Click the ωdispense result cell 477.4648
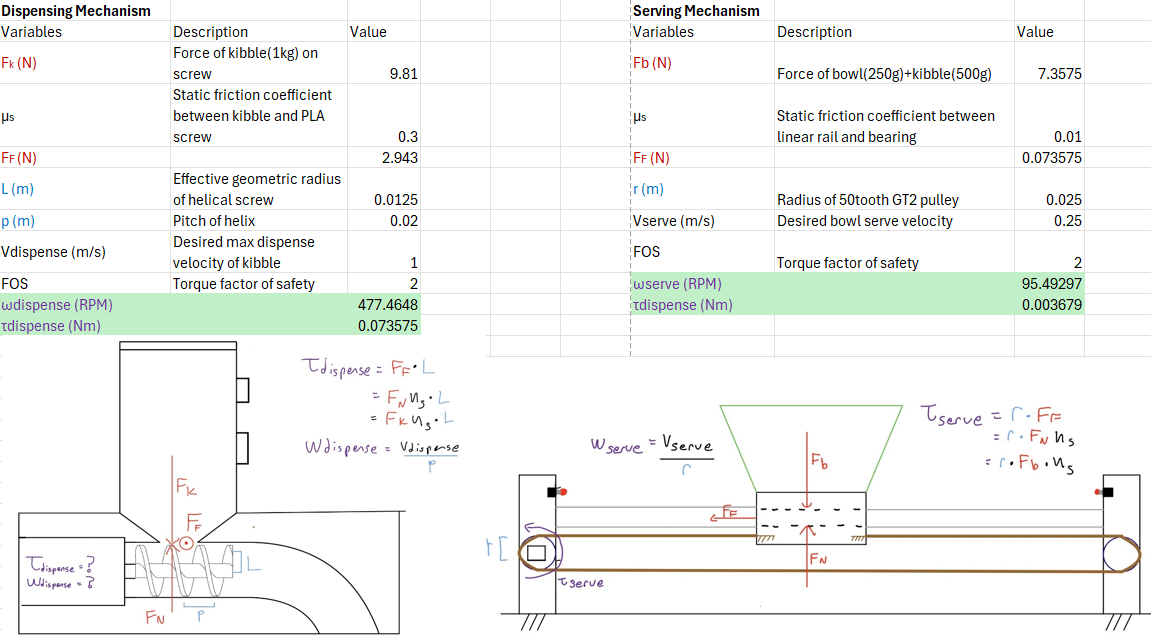1151x637 pixels. 384,305
